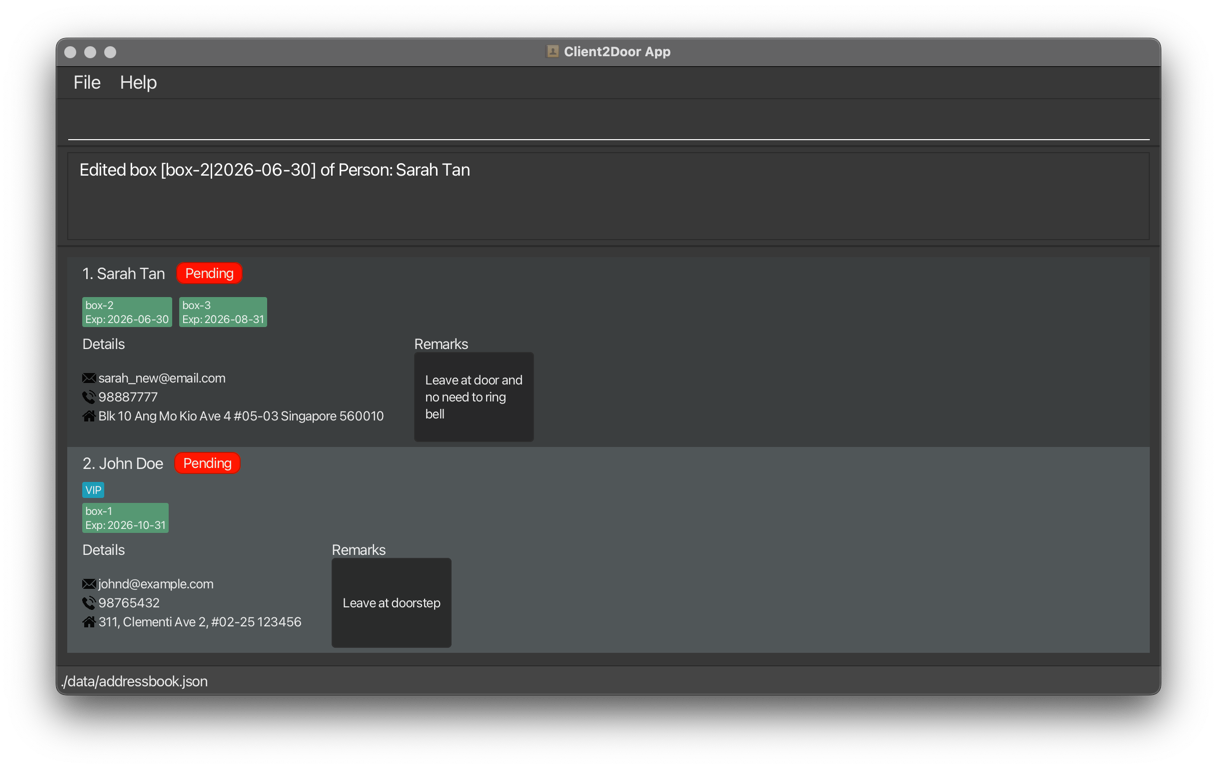Click Sarah Tan's Pending status badge
The height and width of the screenshot is (769, 1217).
pyautogui.click(x=209, y=274)
